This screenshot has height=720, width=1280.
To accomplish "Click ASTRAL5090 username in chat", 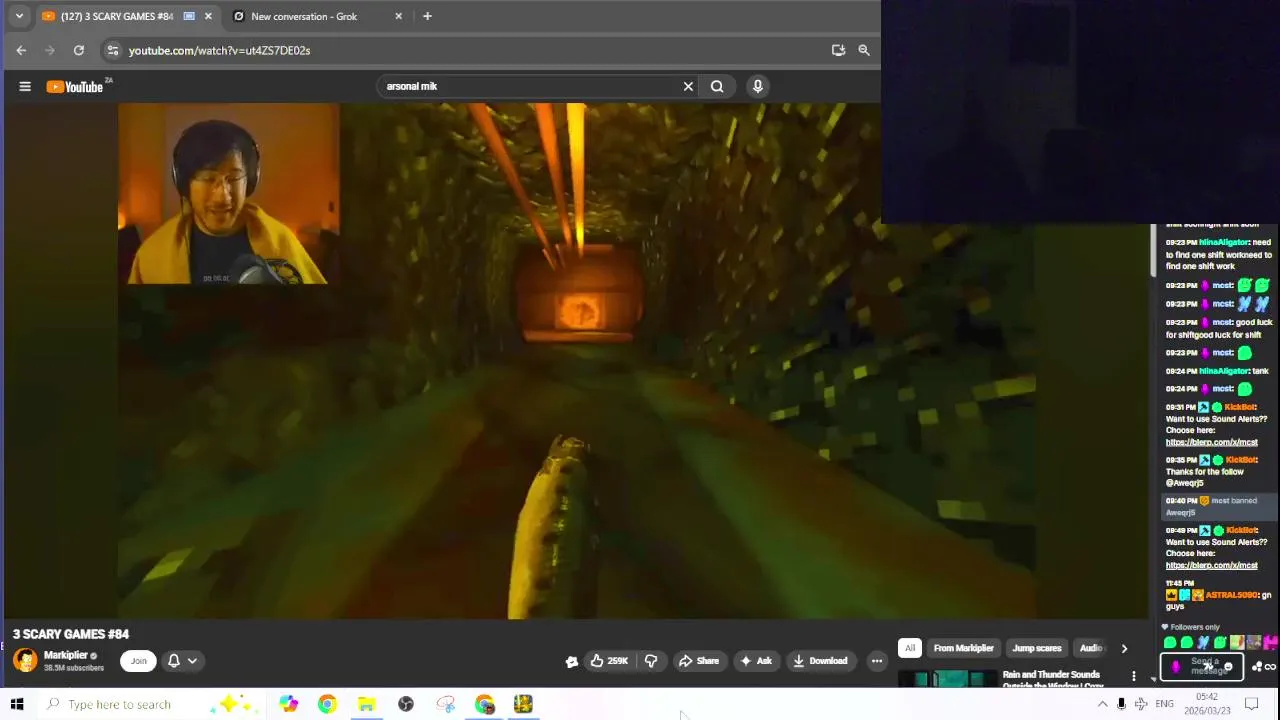I will pos(1231,595).
